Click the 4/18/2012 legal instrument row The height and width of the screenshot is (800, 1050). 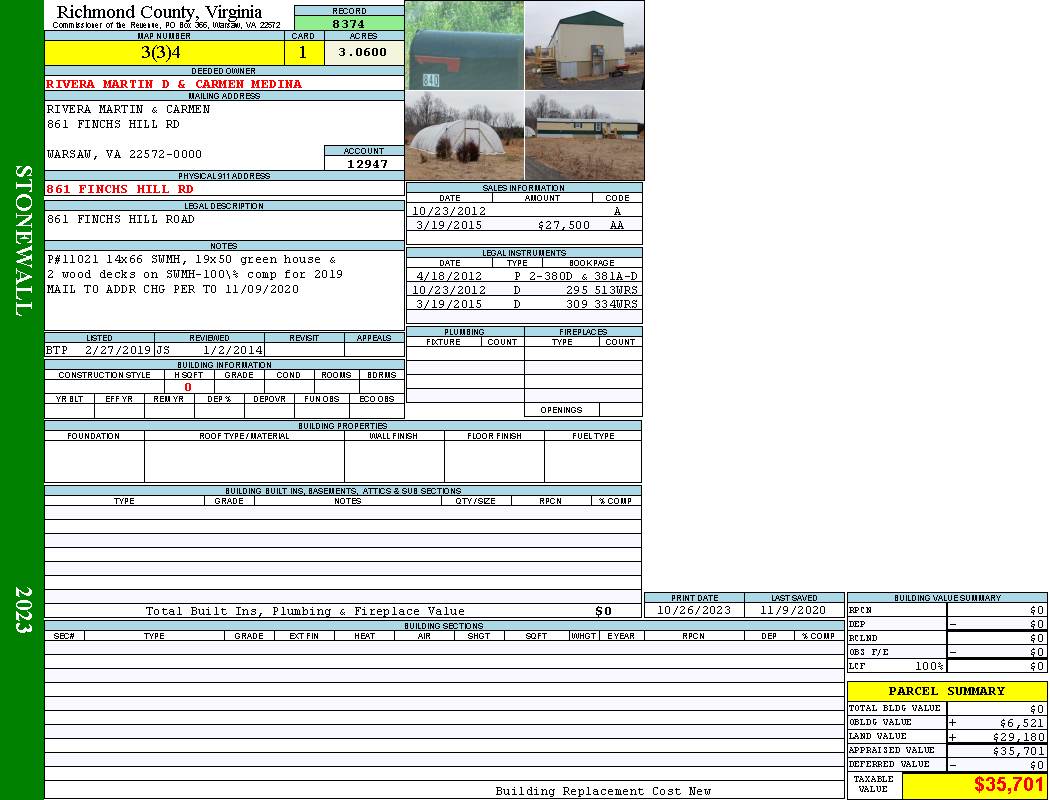523,276
